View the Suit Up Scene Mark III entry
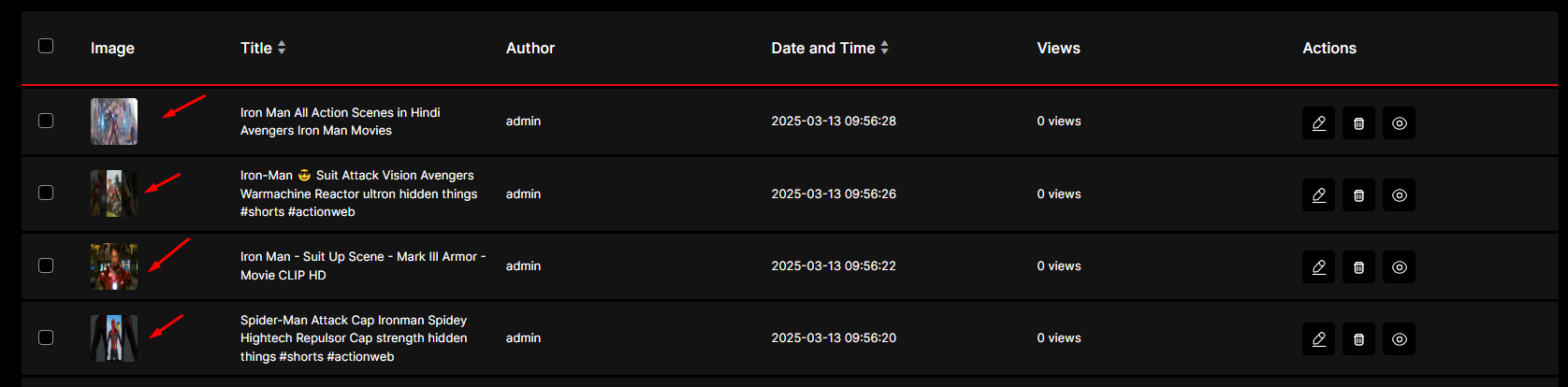The height and width of the screenshot is (387, 1568). click(1399, 266)
